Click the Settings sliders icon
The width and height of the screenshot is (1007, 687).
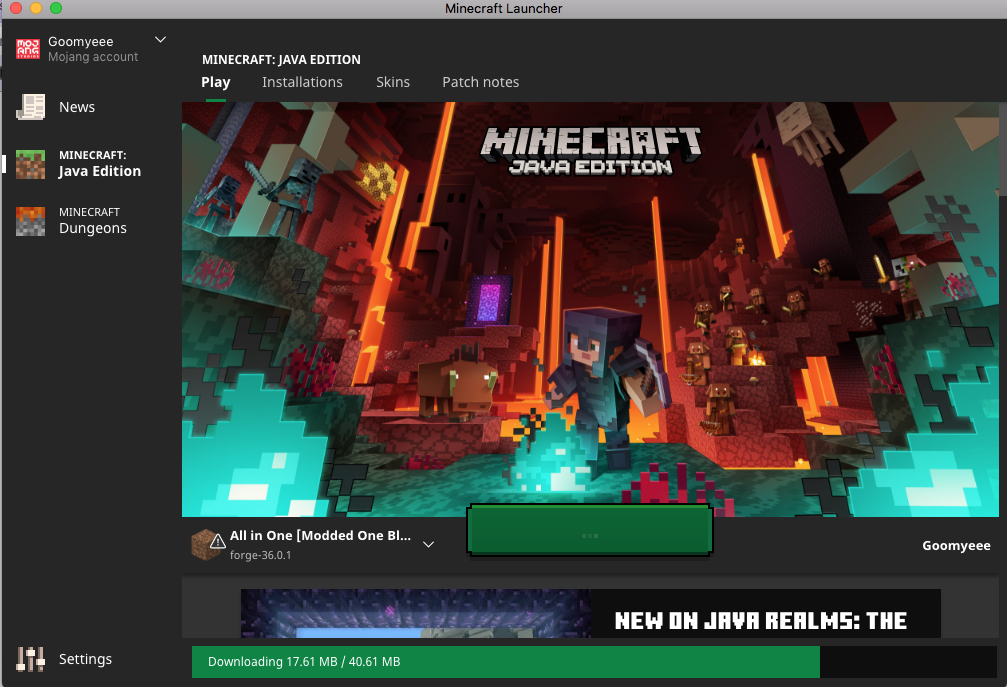click(x=31, y=659)
